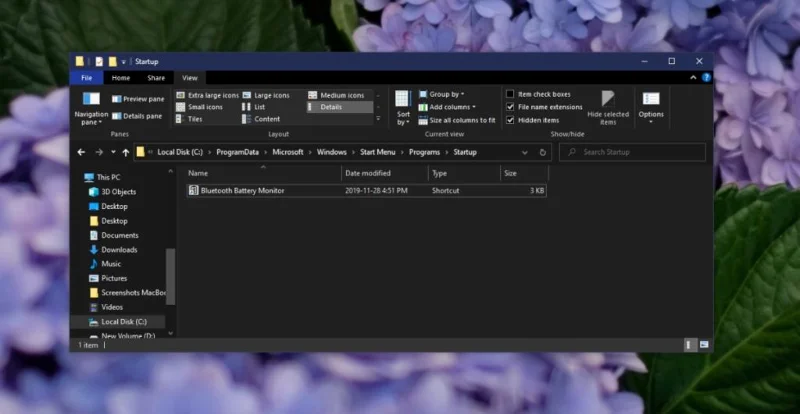Click Hide selected items

pos(608,108)
